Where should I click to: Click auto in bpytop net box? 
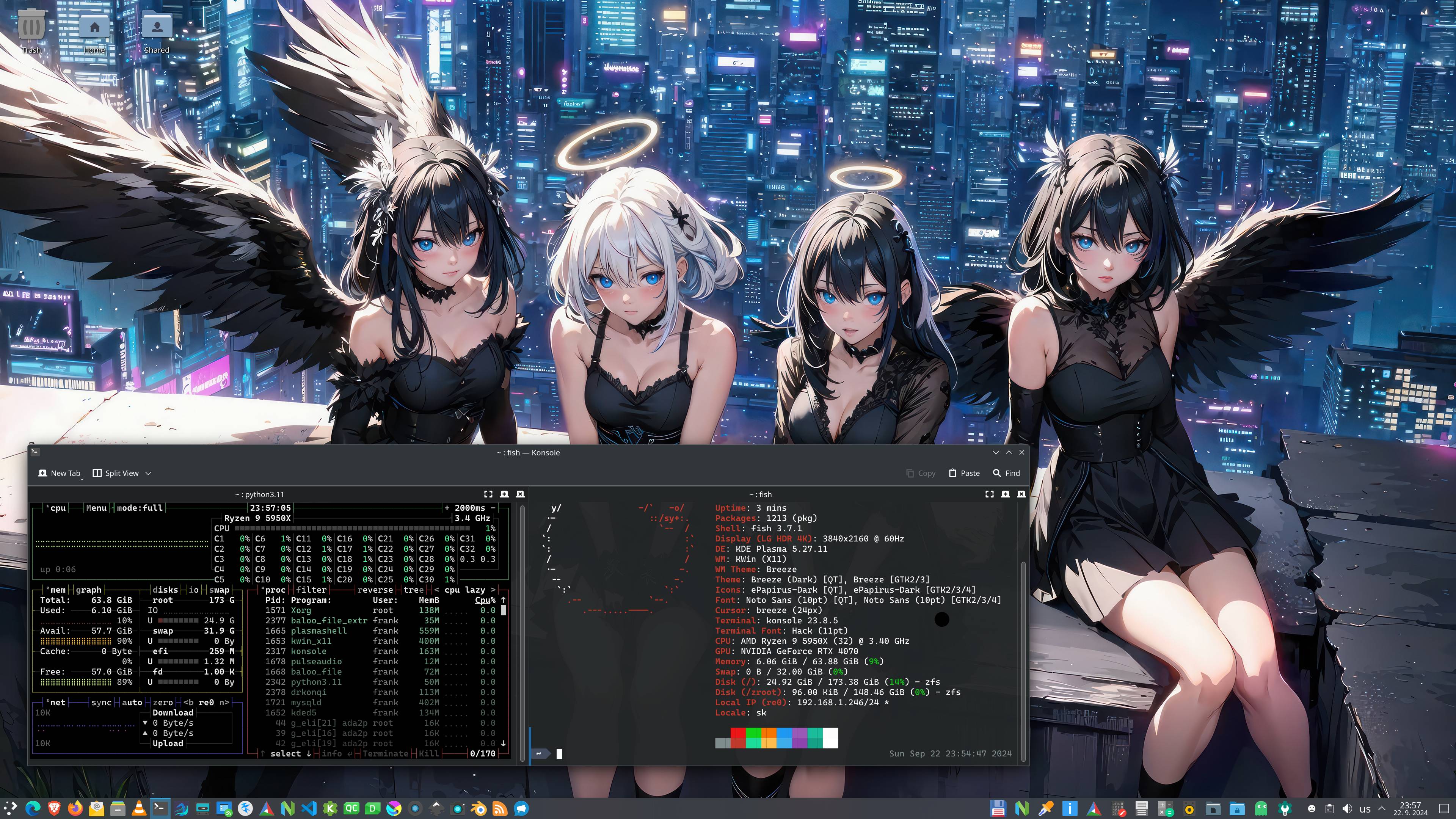(x=132, y=703)
